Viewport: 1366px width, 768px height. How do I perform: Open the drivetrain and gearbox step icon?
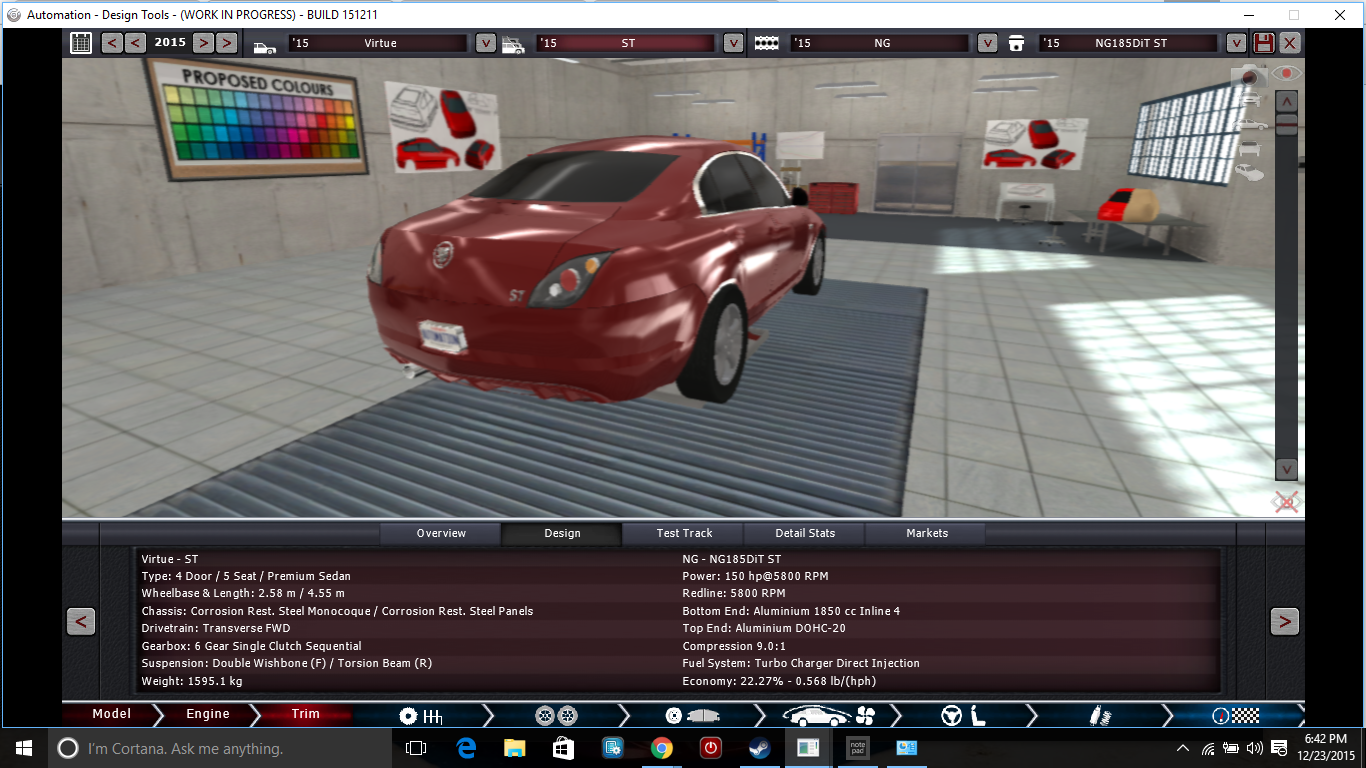coord(421,716)
